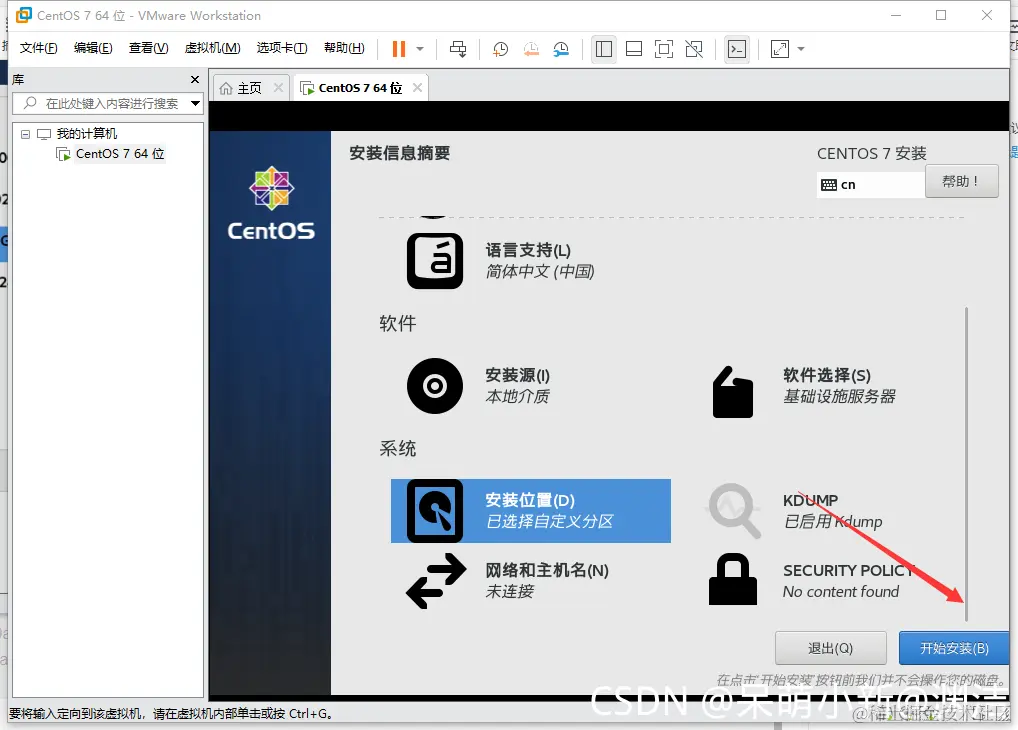Take a snapshot of the virtual machine
The image size is (1018, 730).
click(500, 49)
